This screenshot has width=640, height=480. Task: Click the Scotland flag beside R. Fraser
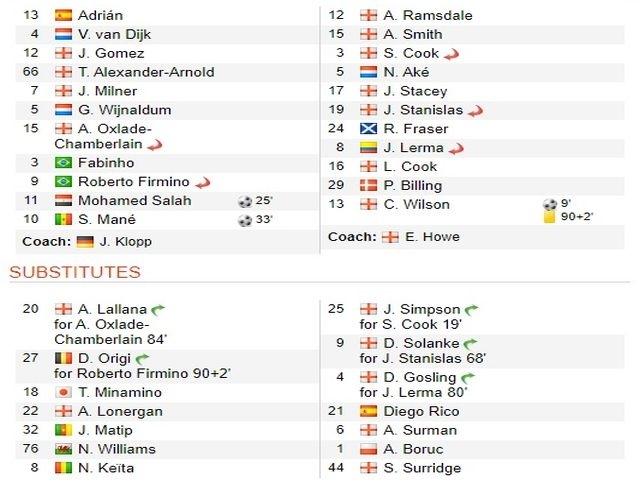pyautogui.click(x=368, y=129)
